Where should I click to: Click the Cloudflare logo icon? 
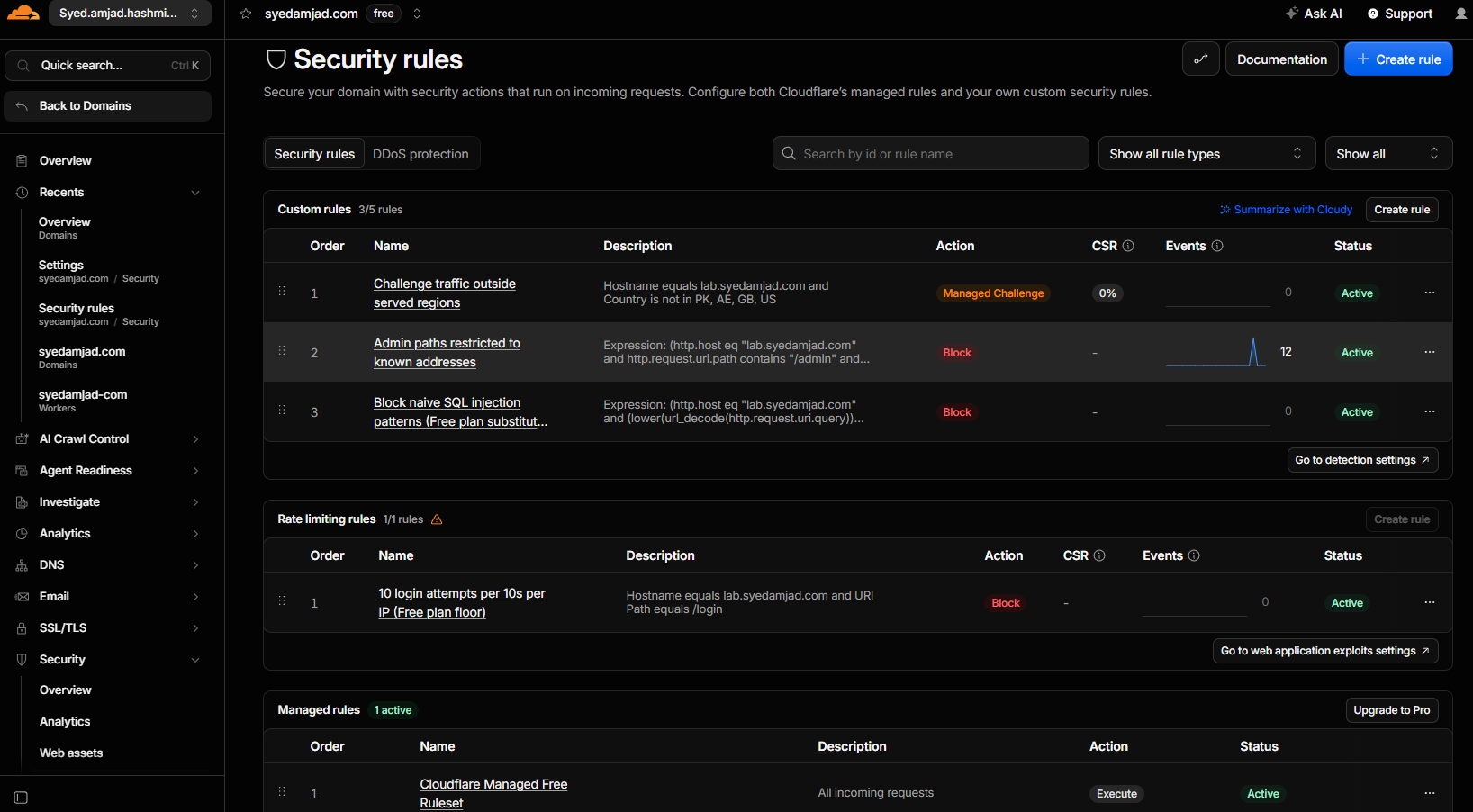click(x=23, y=13)
